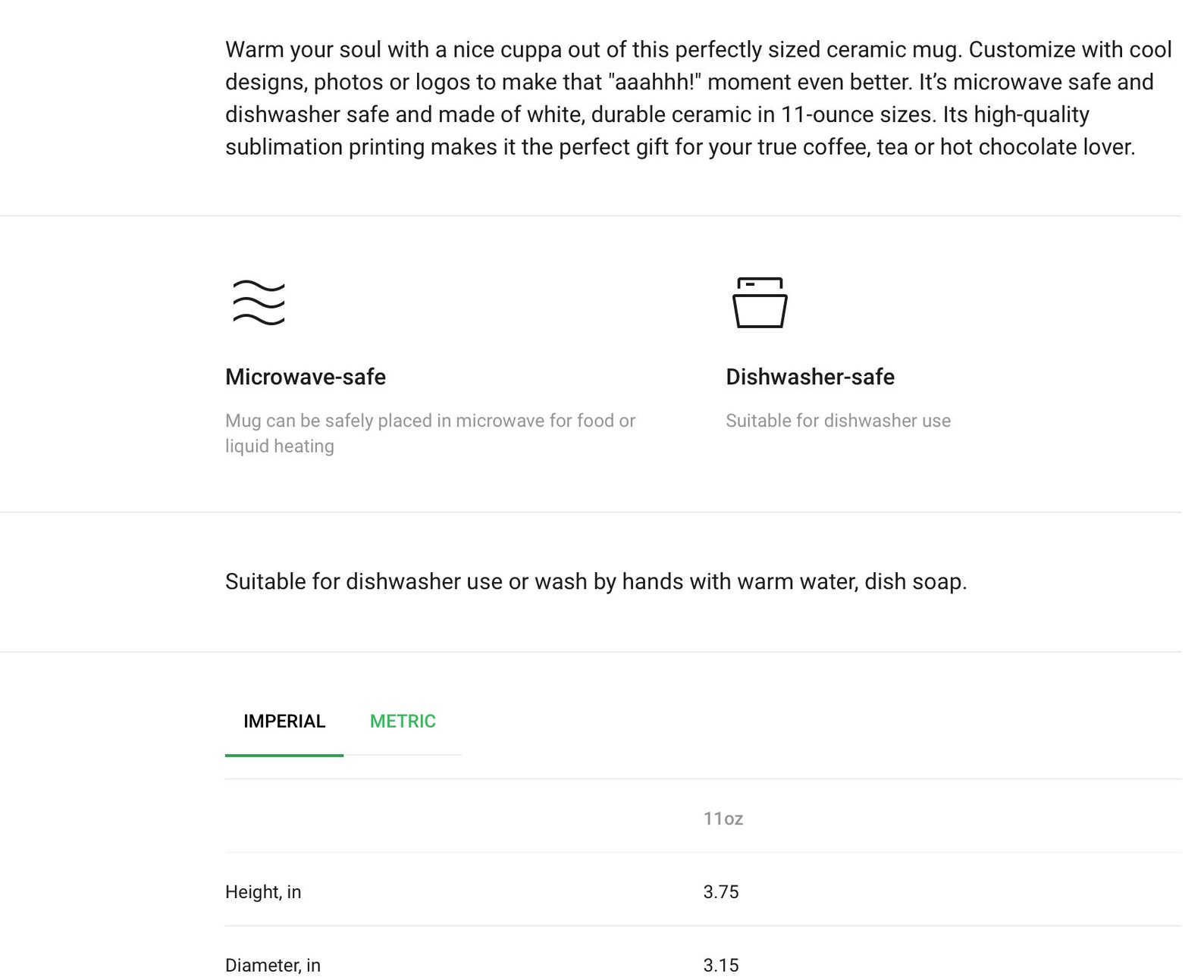The width and height of the screenshot is (1204, 980).
Task: Click the Height, in row label
Action: point(263,892)
